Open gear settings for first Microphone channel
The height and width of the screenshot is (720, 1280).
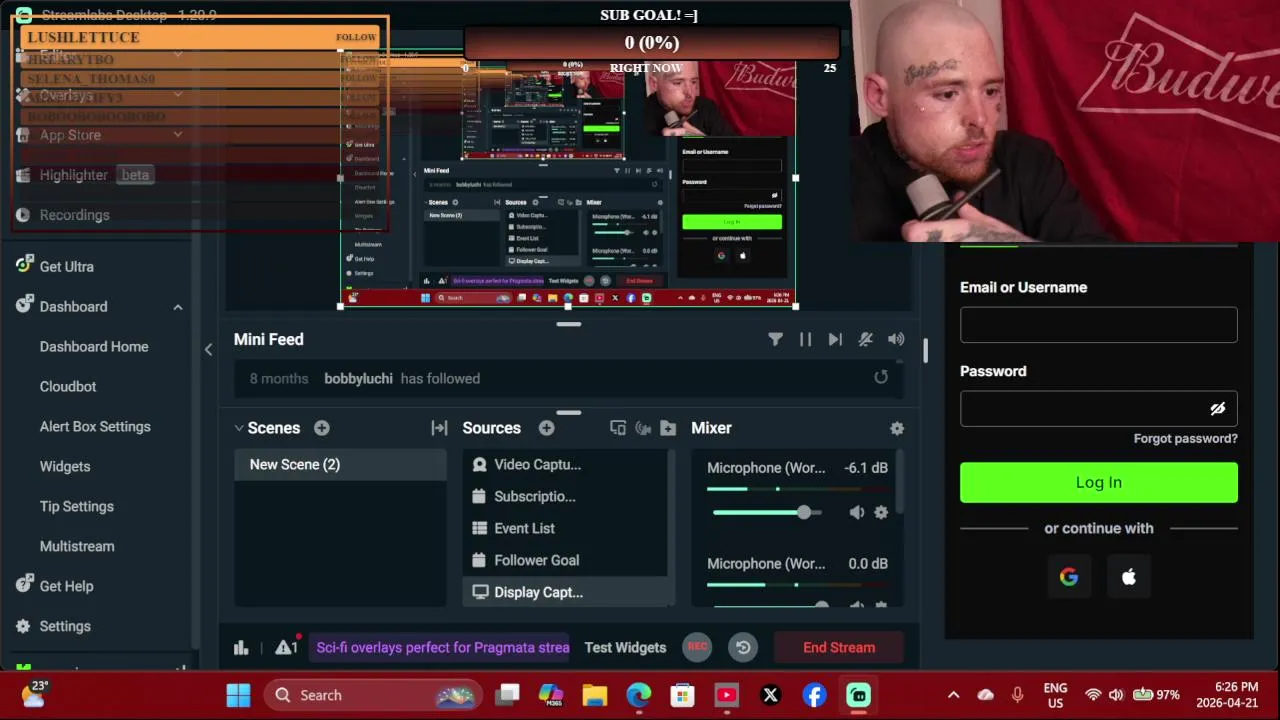(x=881, y=512)
